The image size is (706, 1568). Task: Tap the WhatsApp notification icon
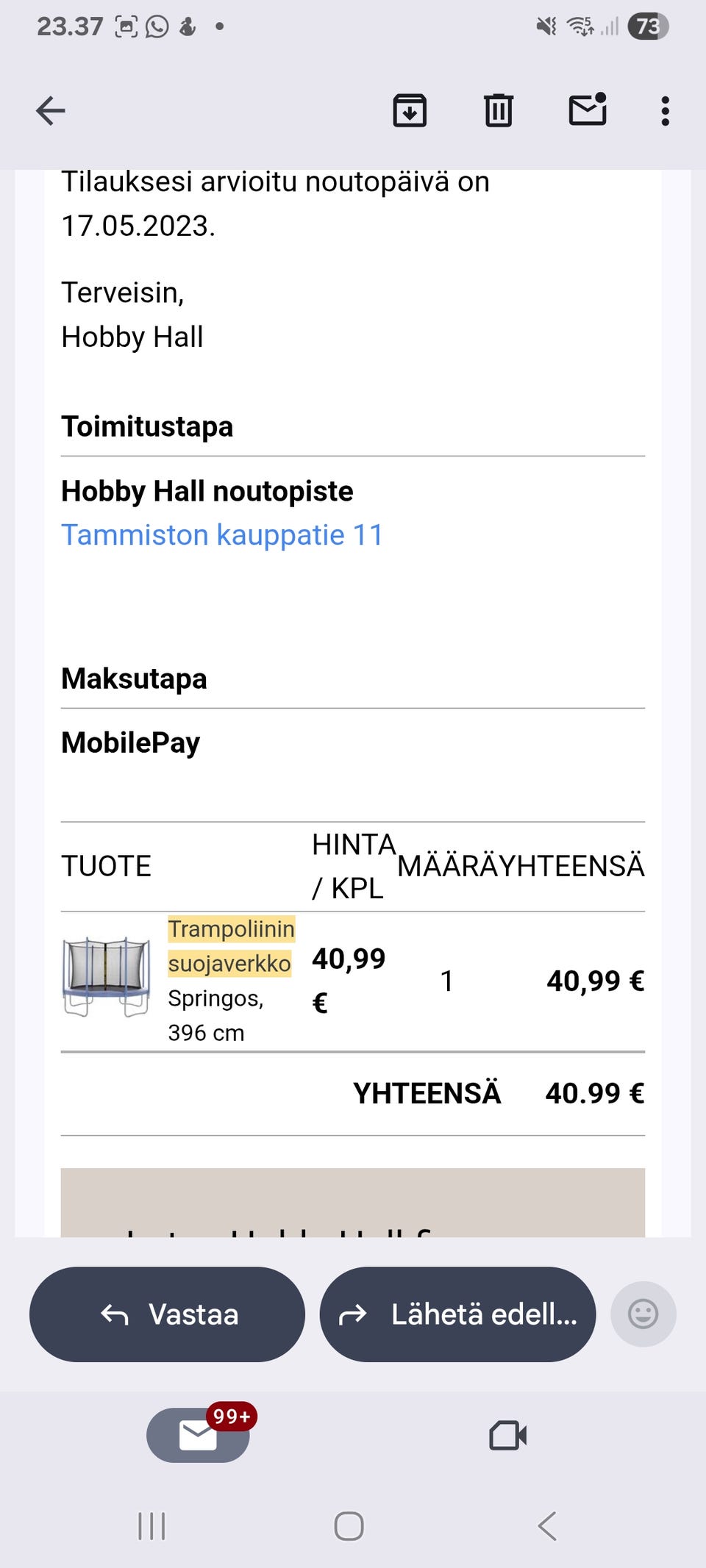tap(157, 27)
